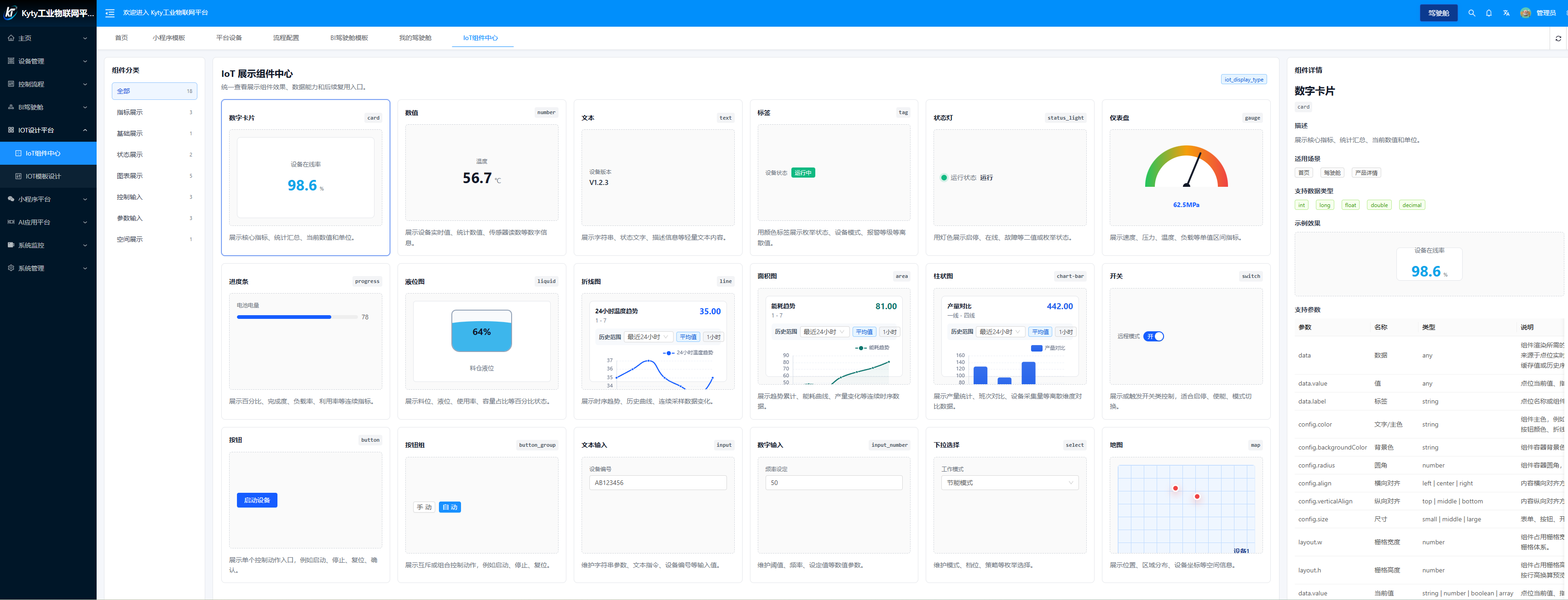Click the BI驾驶舱 sidebar icon
Screen dimensions: 1568x600
point(11,107)
